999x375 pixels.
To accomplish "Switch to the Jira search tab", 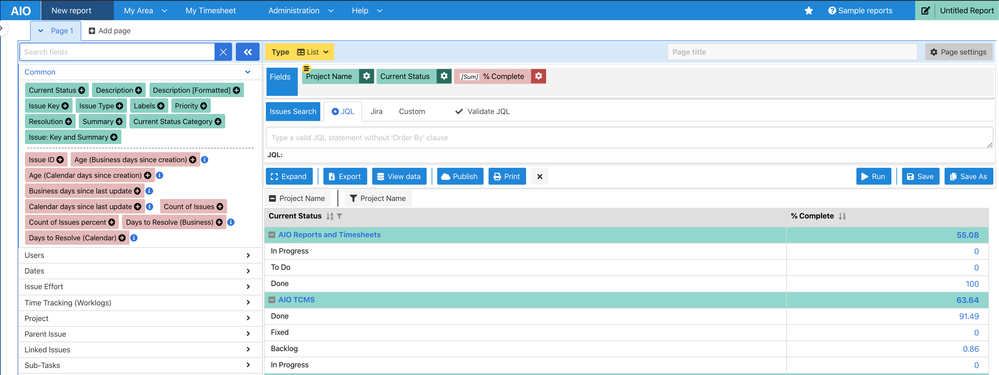I will pyautogui.click(x=377, y=111).
